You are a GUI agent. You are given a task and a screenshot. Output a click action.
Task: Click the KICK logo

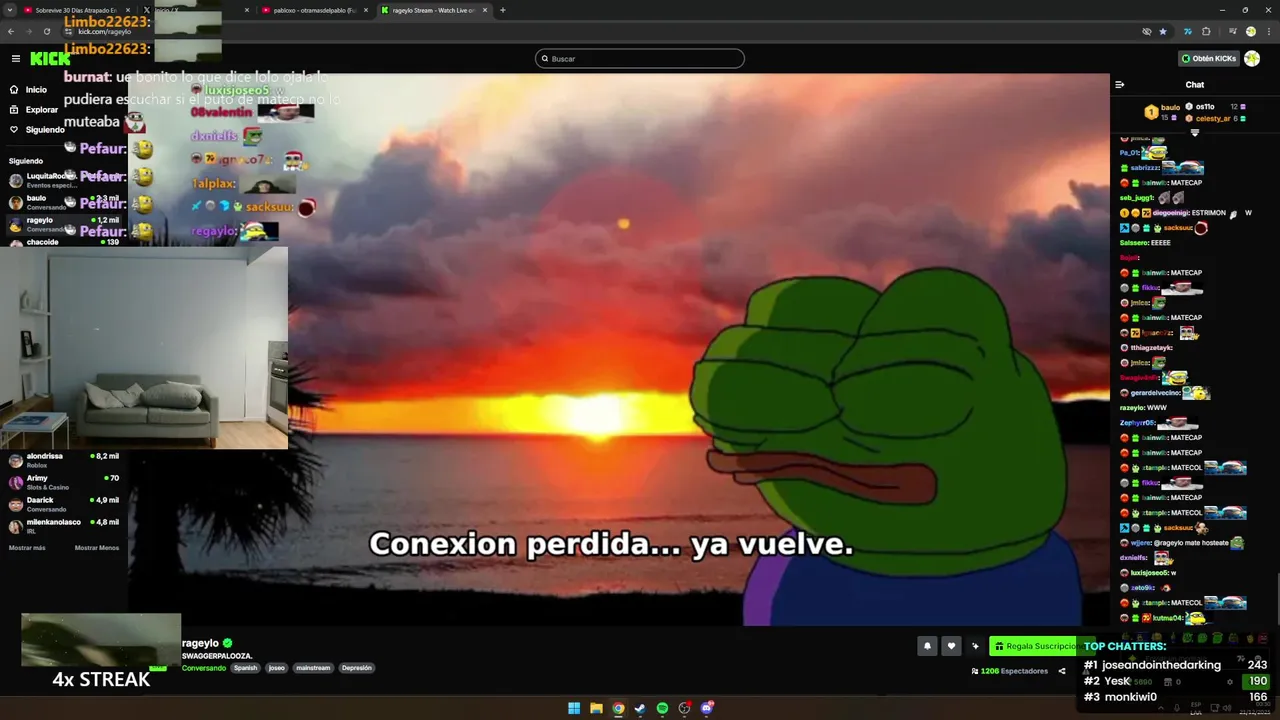(x=50, y=59)
